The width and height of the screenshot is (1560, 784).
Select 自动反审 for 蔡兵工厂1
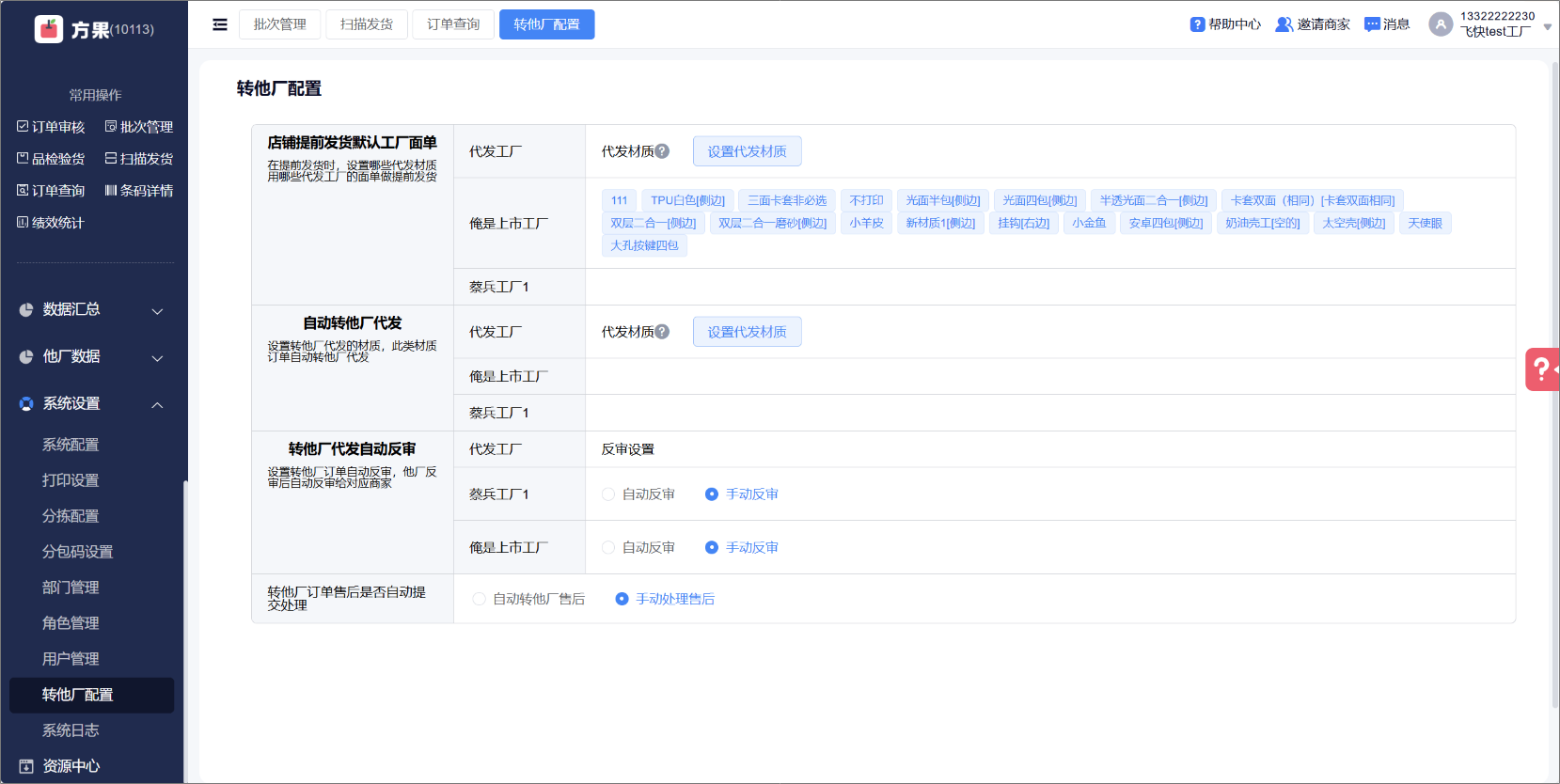pos(608,494)
